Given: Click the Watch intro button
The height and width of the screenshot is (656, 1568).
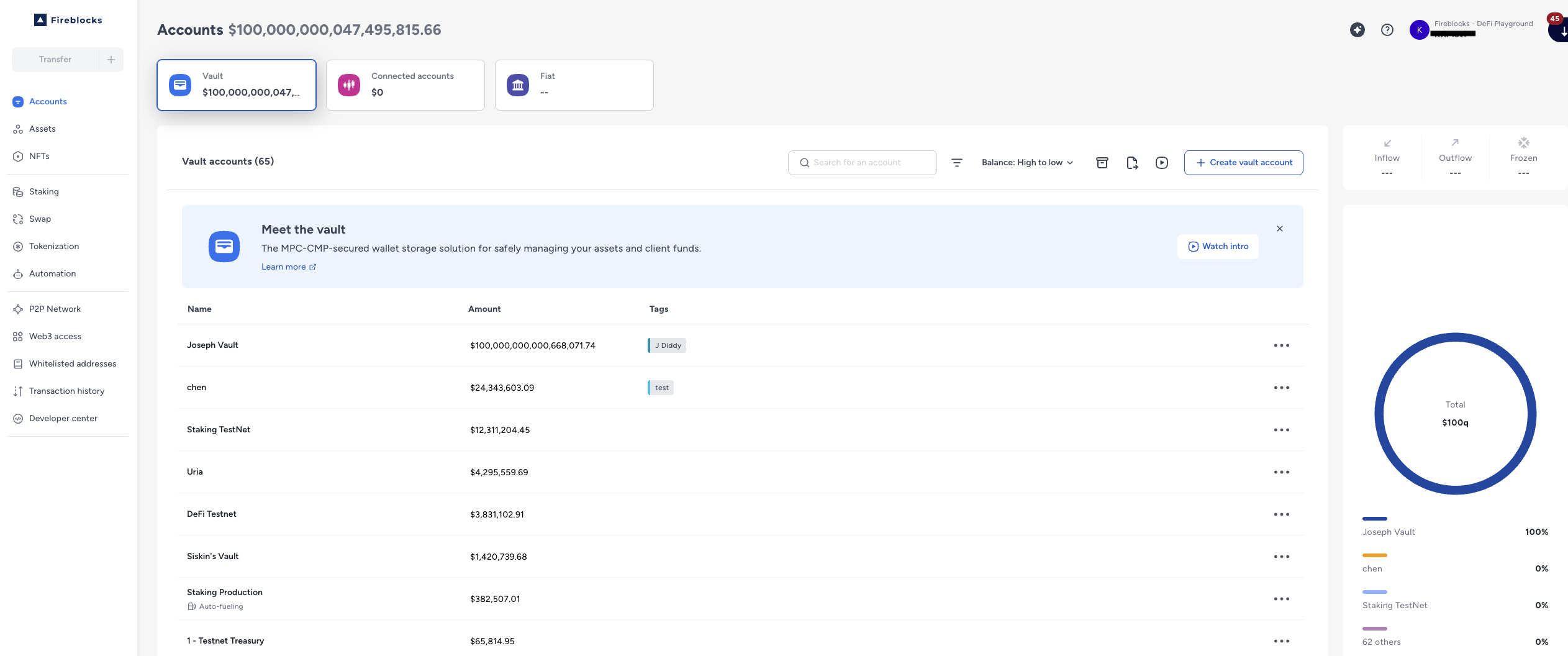Looking at the screenshot, I should tap(1218, 247).
